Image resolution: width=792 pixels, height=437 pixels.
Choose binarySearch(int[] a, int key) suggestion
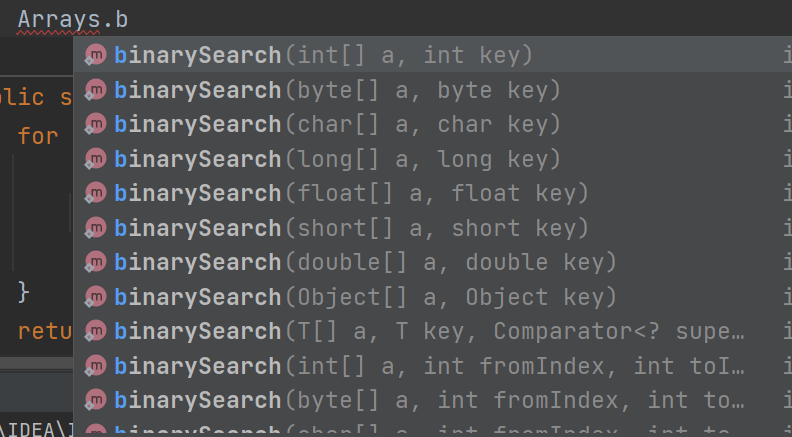point(433,55)
